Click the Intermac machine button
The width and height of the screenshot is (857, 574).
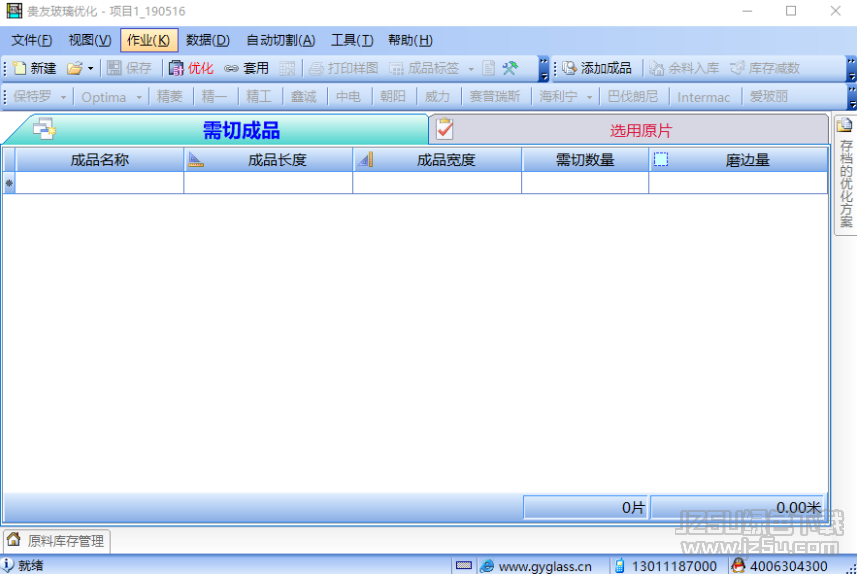[703, 97]
